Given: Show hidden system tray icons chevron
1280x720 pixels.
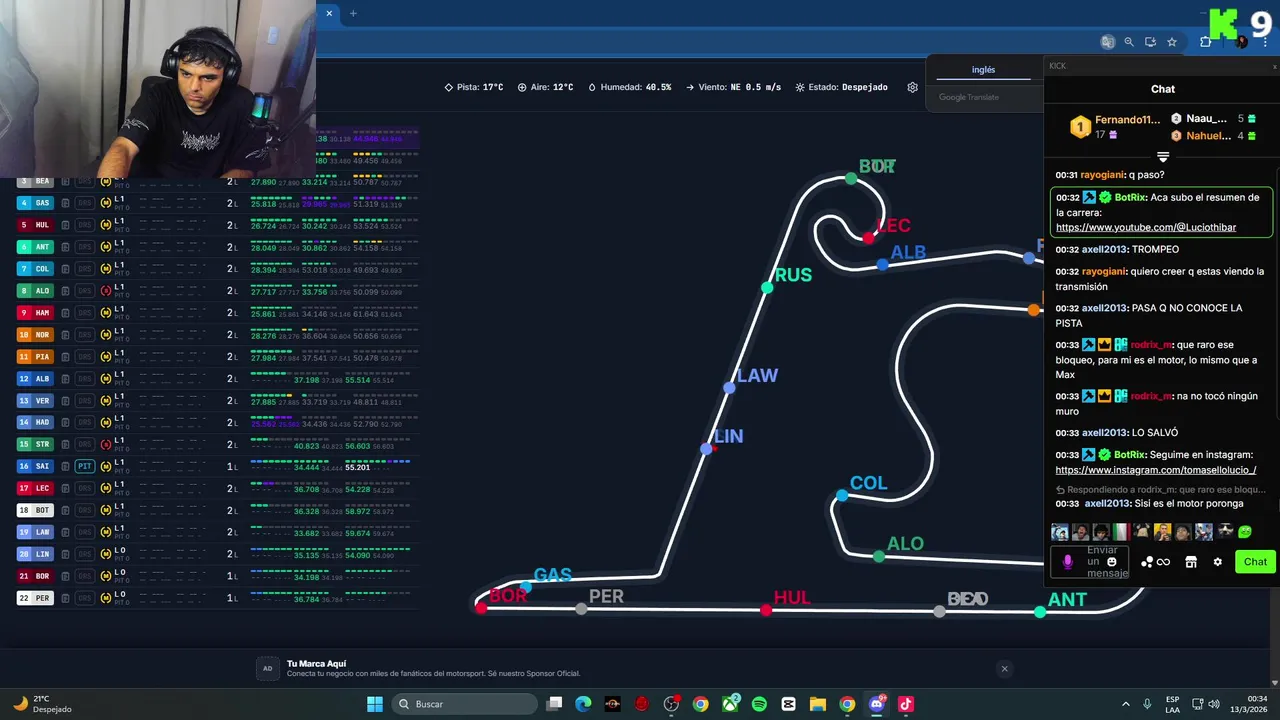Looking at the screenshot, I should click(x=1125, y=704).
